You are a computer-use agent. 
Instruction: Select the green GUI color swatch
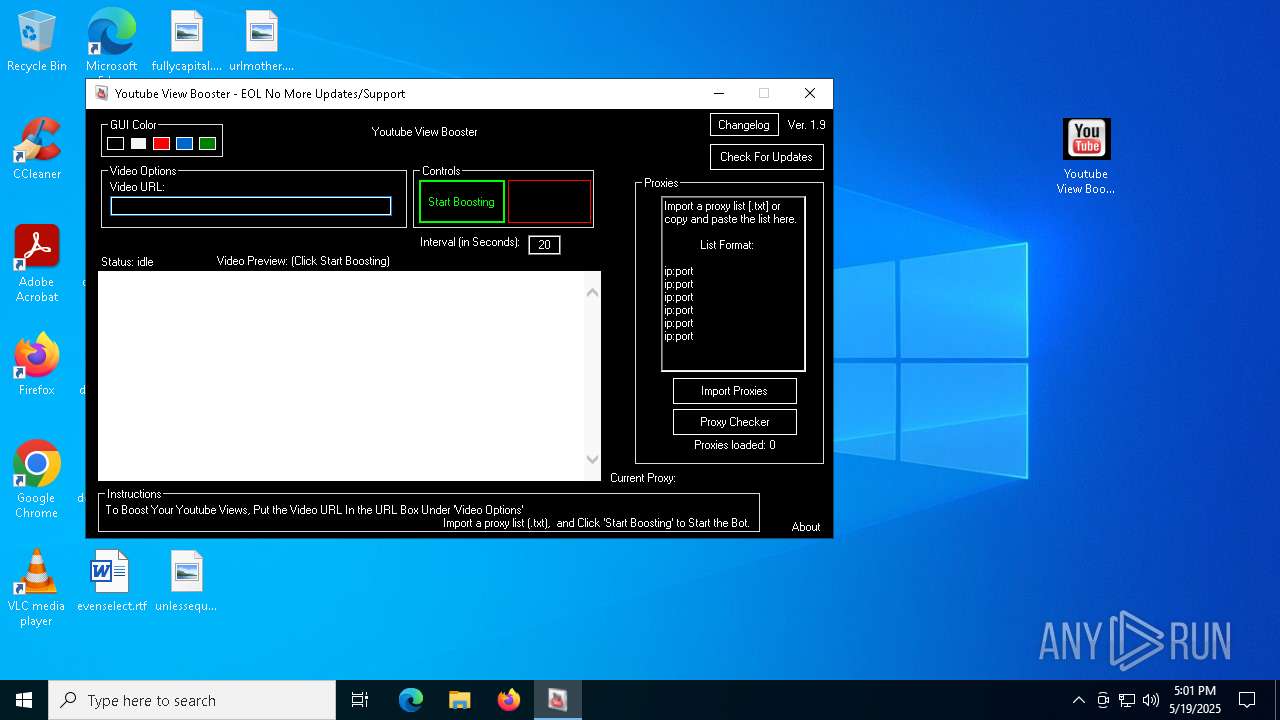[207, 144]
